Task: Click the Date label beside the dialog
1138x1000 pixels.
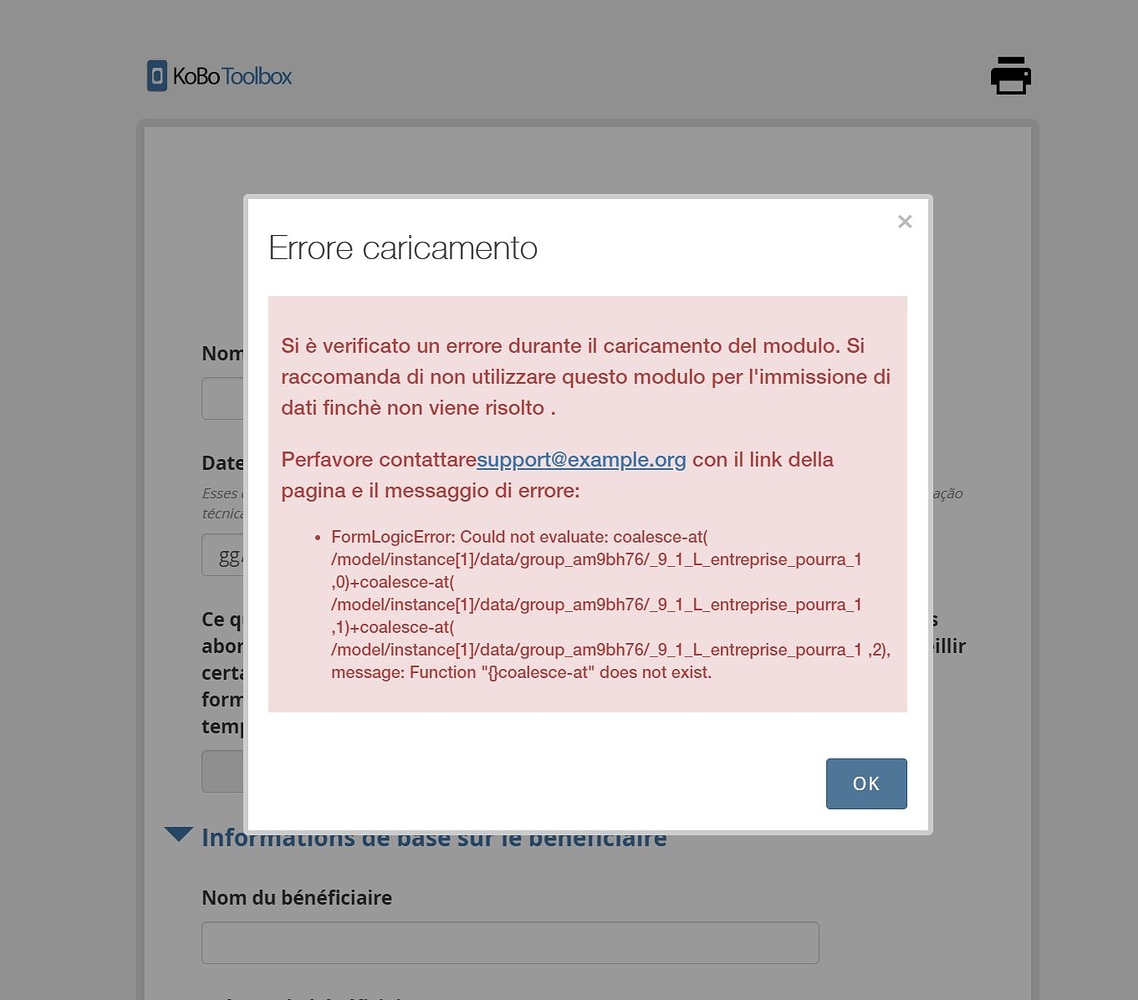Action: (223, 463)
